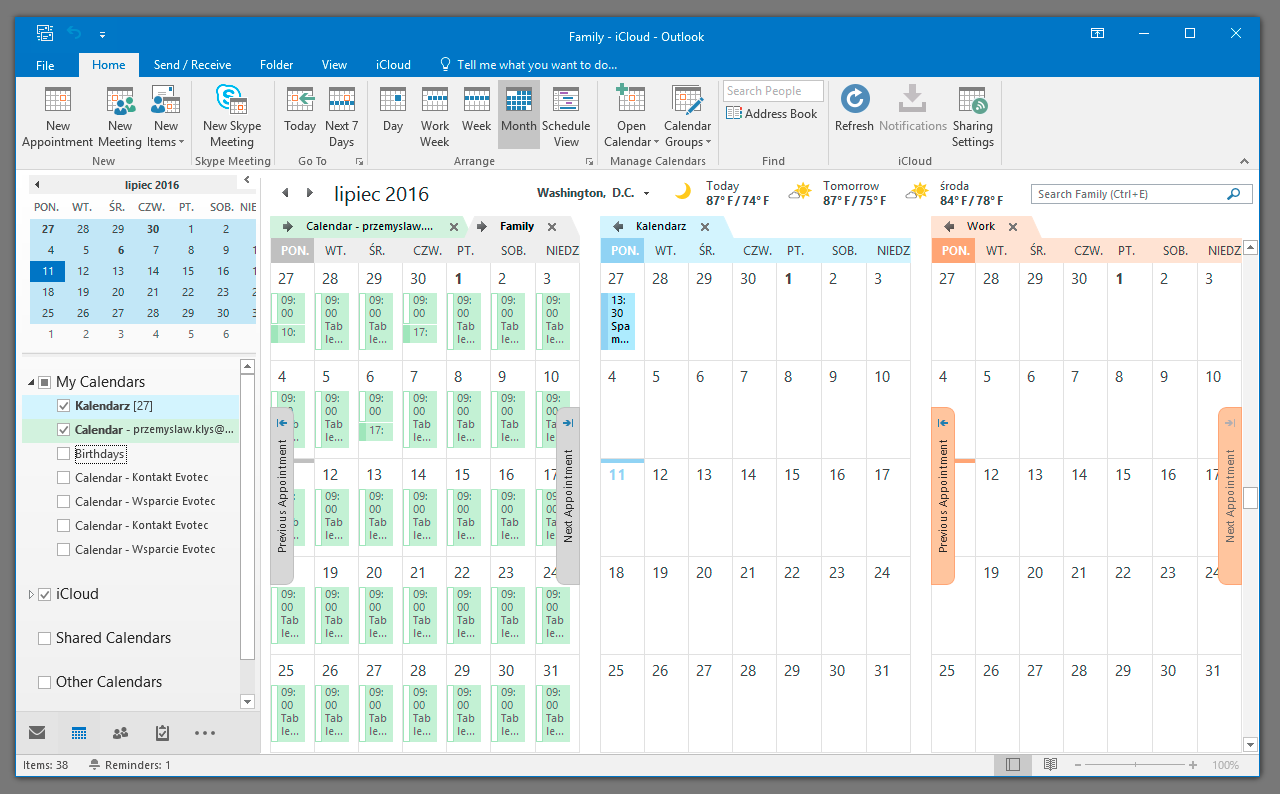Image resolution: width=1280 pixels, height=794 pixels.
Task: Enable the Birthdays calendar checkbox
Action: 64,454
